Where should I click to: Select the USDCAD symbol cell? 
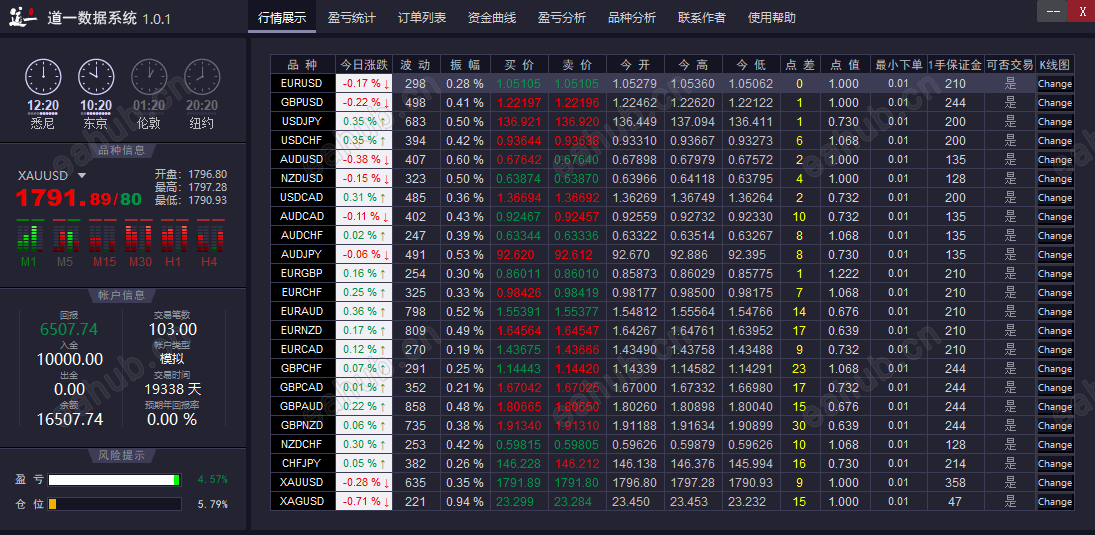(302, 198)
